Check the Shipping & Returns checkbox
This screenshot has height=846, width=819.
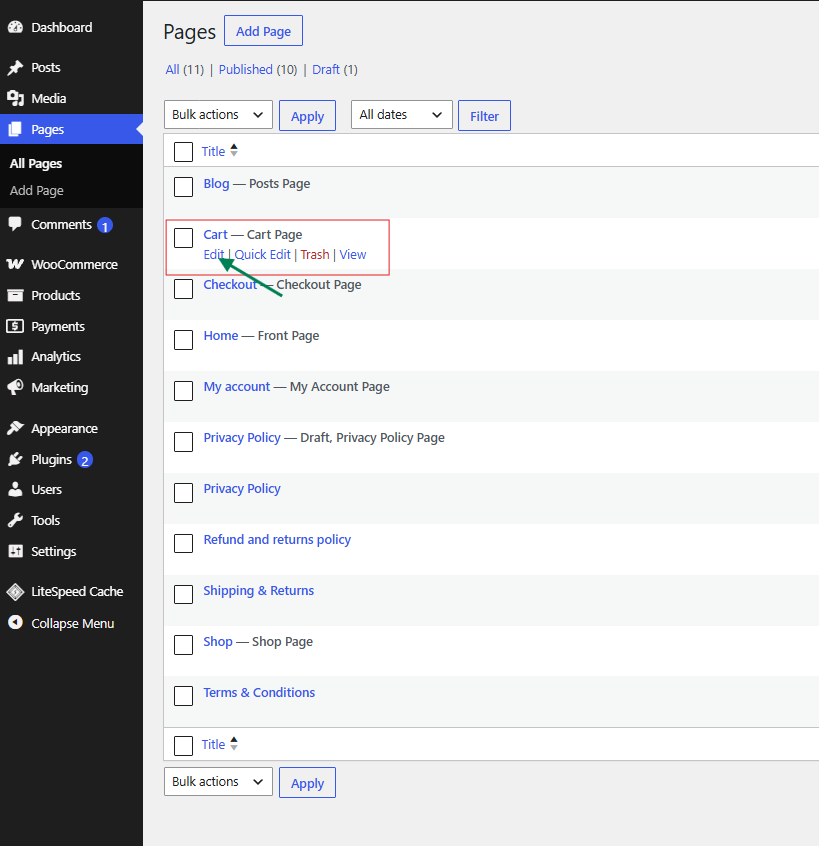tap(183, 594)
